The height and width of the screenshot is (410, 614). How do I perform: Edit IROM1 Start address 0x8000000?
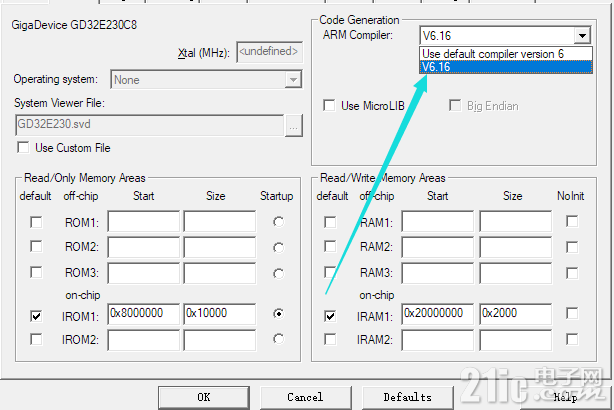point(144,314)
